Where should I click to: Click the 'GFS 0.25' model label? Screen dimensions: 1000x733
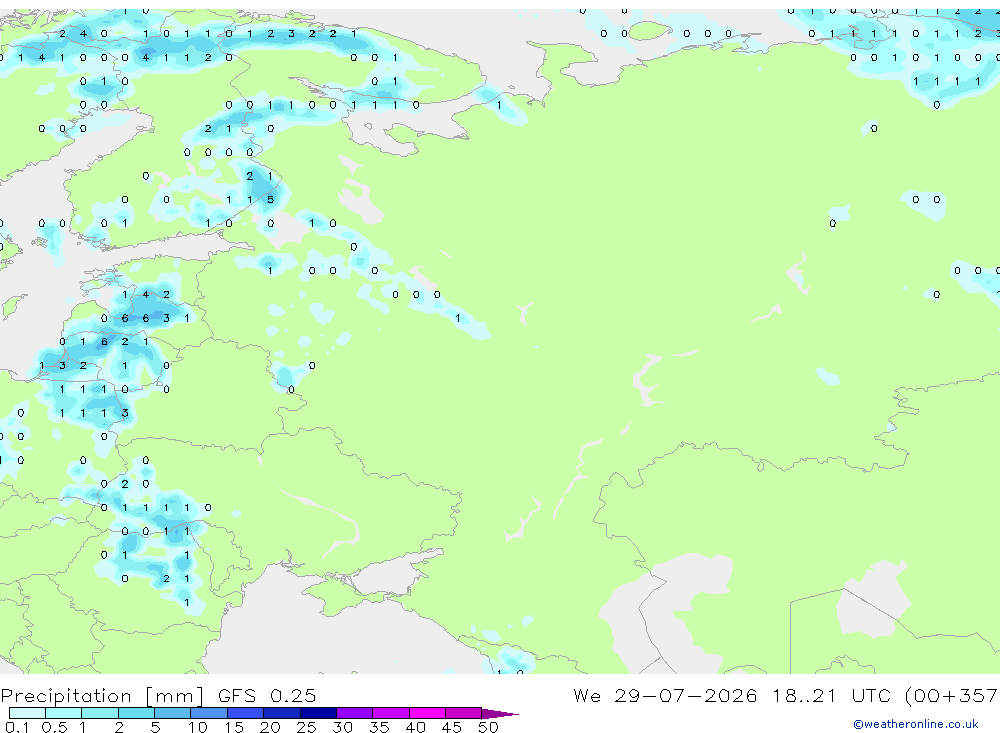(267, 695)
